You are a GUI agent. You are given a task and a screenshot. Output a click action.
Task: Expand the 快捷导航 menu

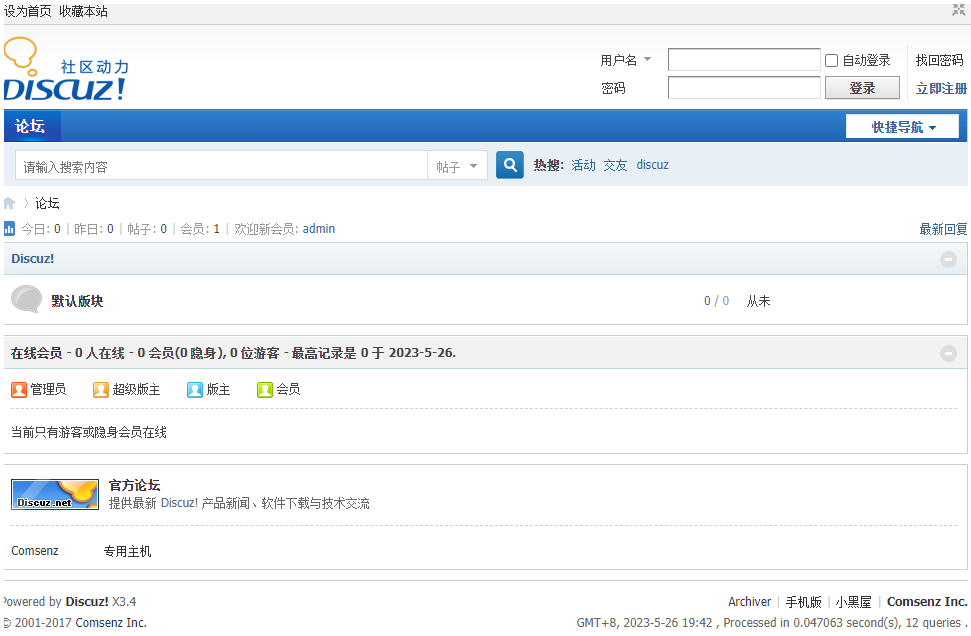click(x=902, y=127)
